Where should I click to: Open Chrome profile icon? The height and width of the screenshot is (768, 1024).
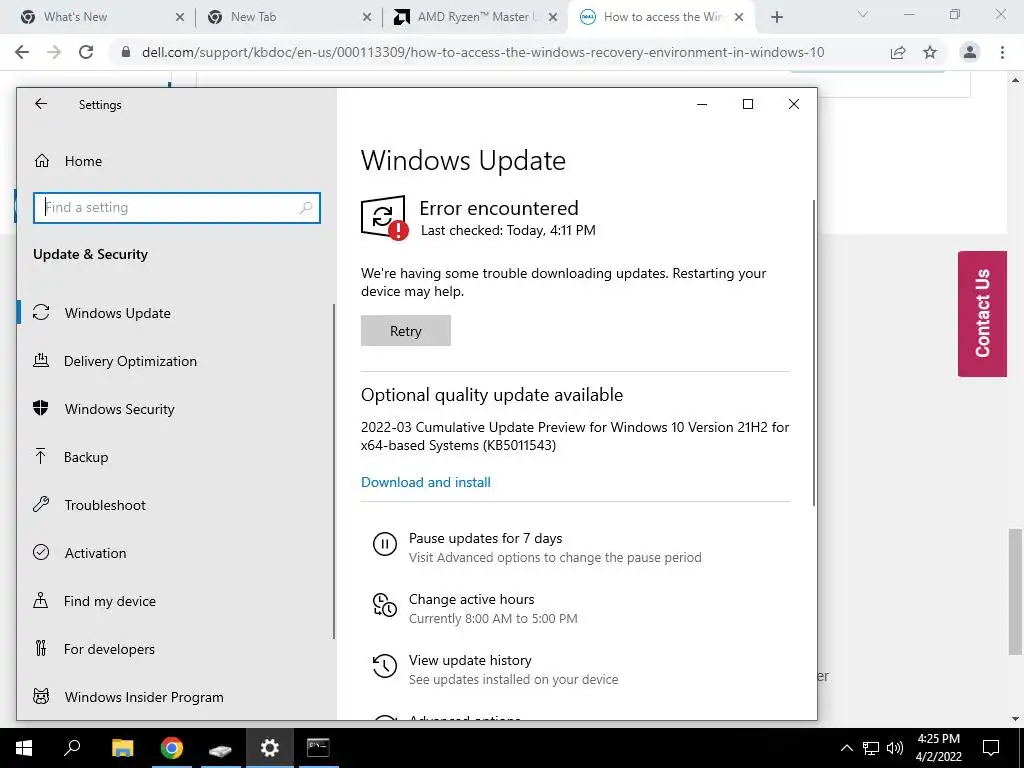970,52
